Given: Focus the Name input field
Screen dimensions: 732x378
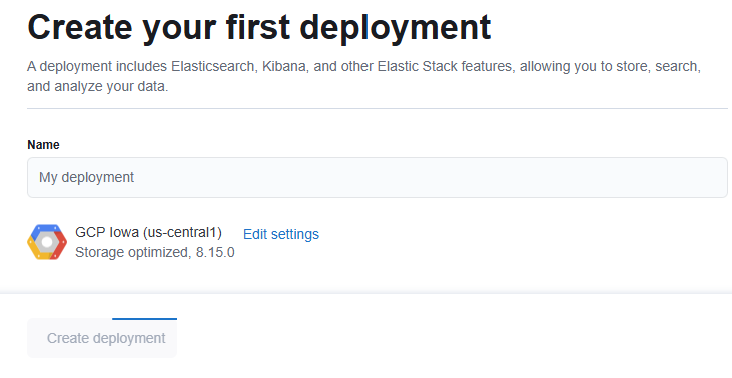Looking at the screenshot, I should (x=377, y=177).
